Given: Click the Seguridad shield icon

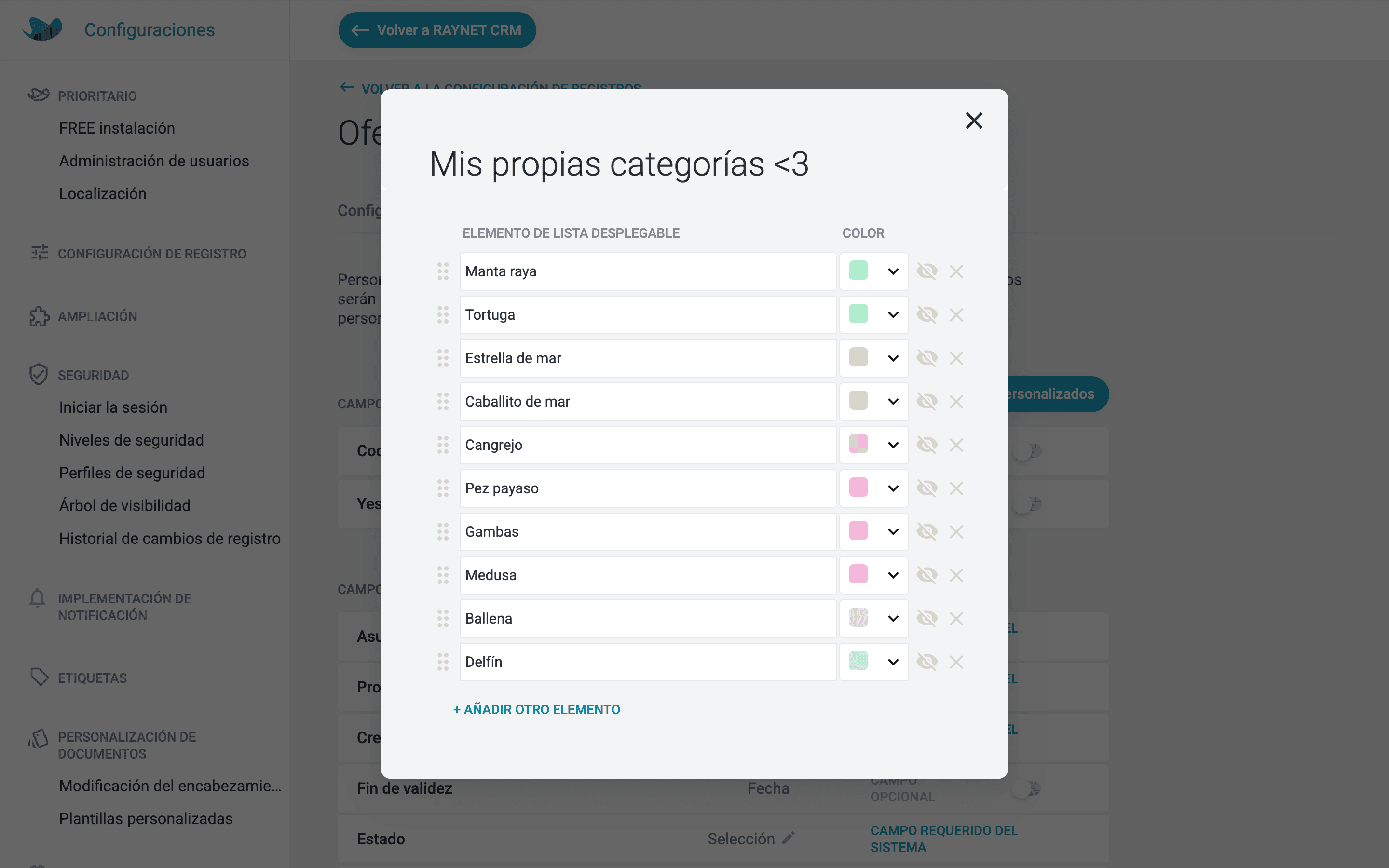Looking at the screenshot, I should pos(38,374).
